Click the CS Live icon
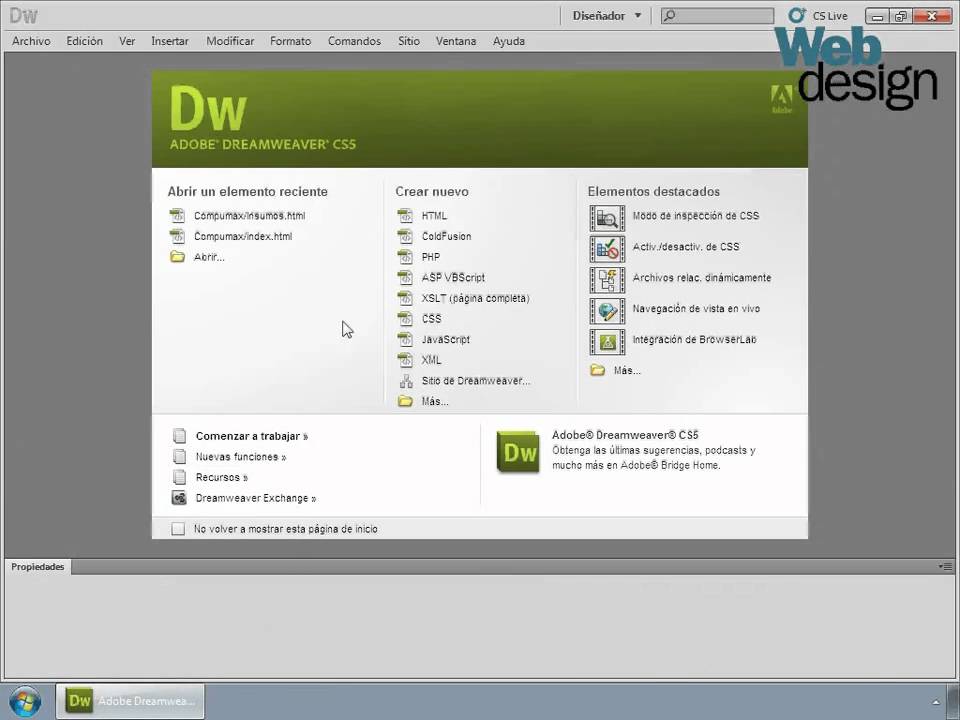This screenshot has width=960, height=720. [x=797, y=15]
